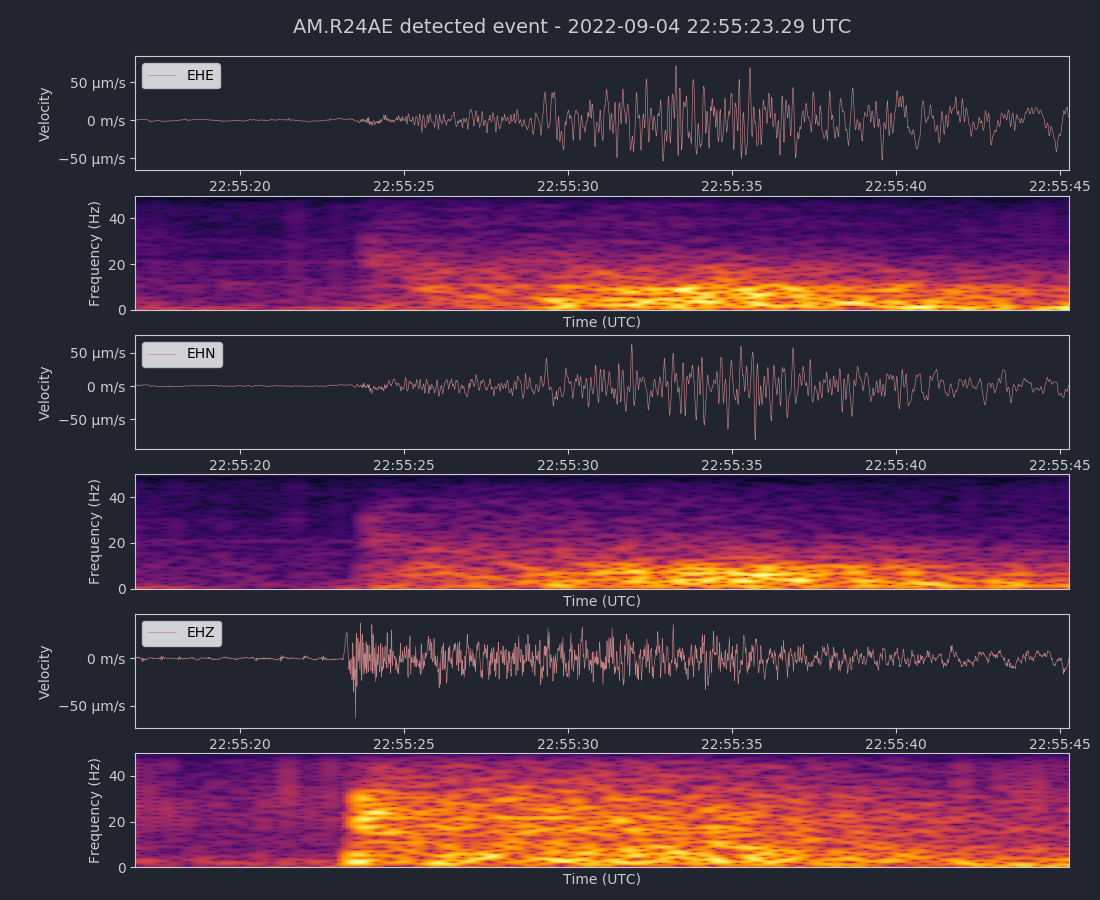The height and width of the screenshot is (900, 1100).
Task: Click the 40 Hz tick on the middle spectrogram
Action: point(117,497)
